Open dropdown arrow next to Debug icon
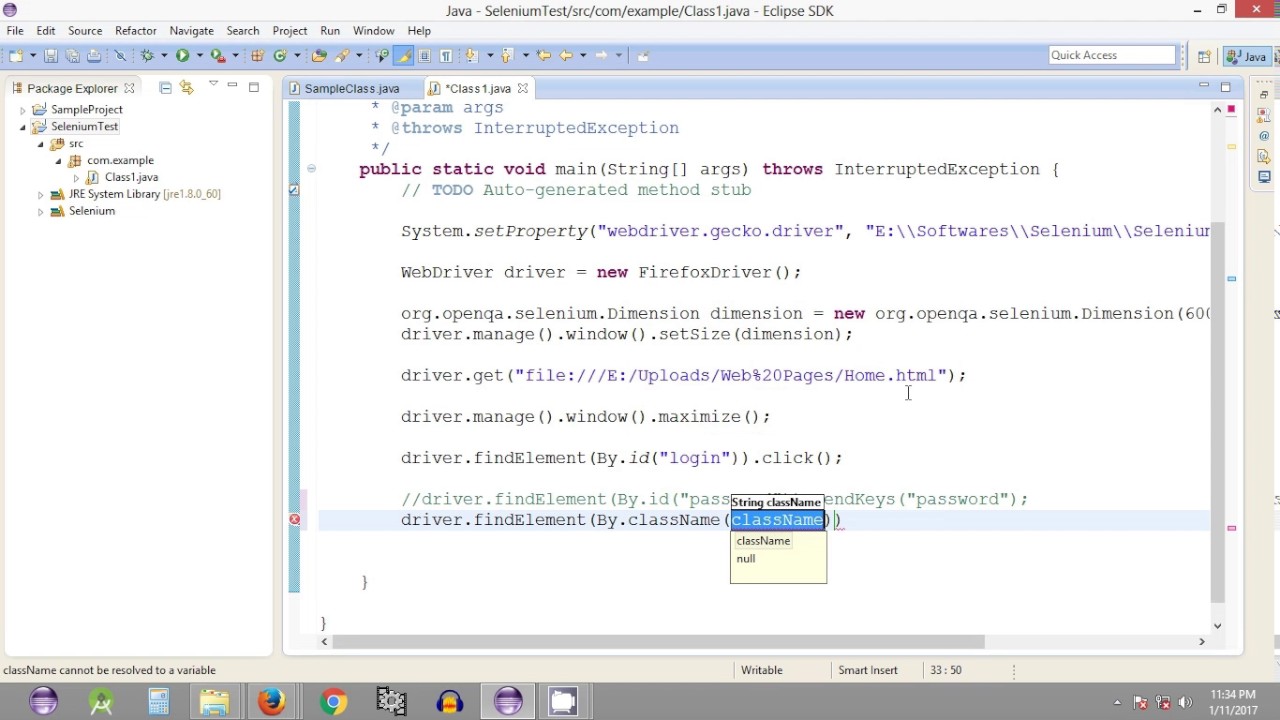1280x720 pixels. [164, 56]
